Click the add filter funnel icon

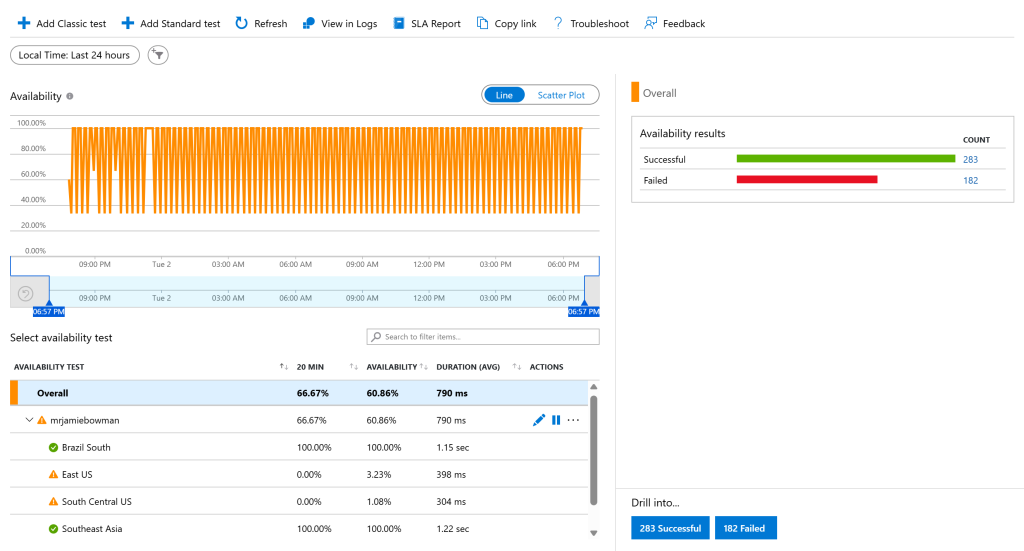(158, 55)
